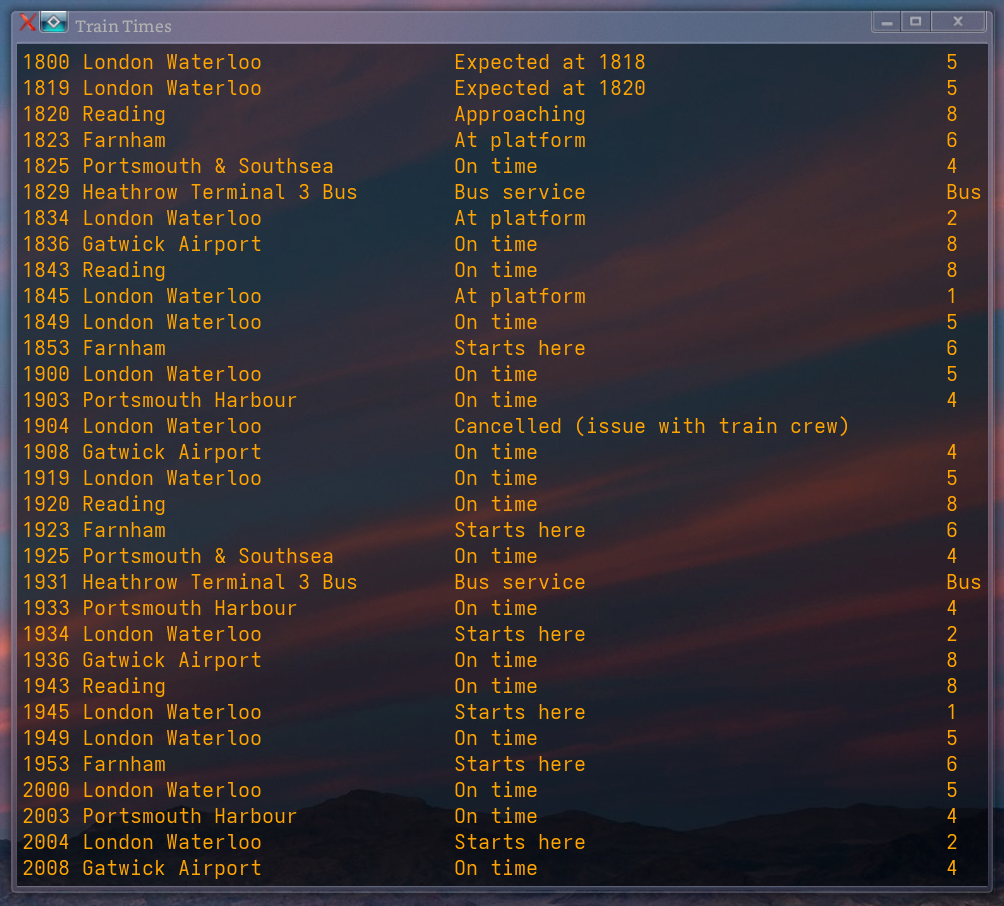The width and height of the screenshot is (1004, 906).
Task: Select the 1949 London Waterloo row
Action: pos(502,738)
